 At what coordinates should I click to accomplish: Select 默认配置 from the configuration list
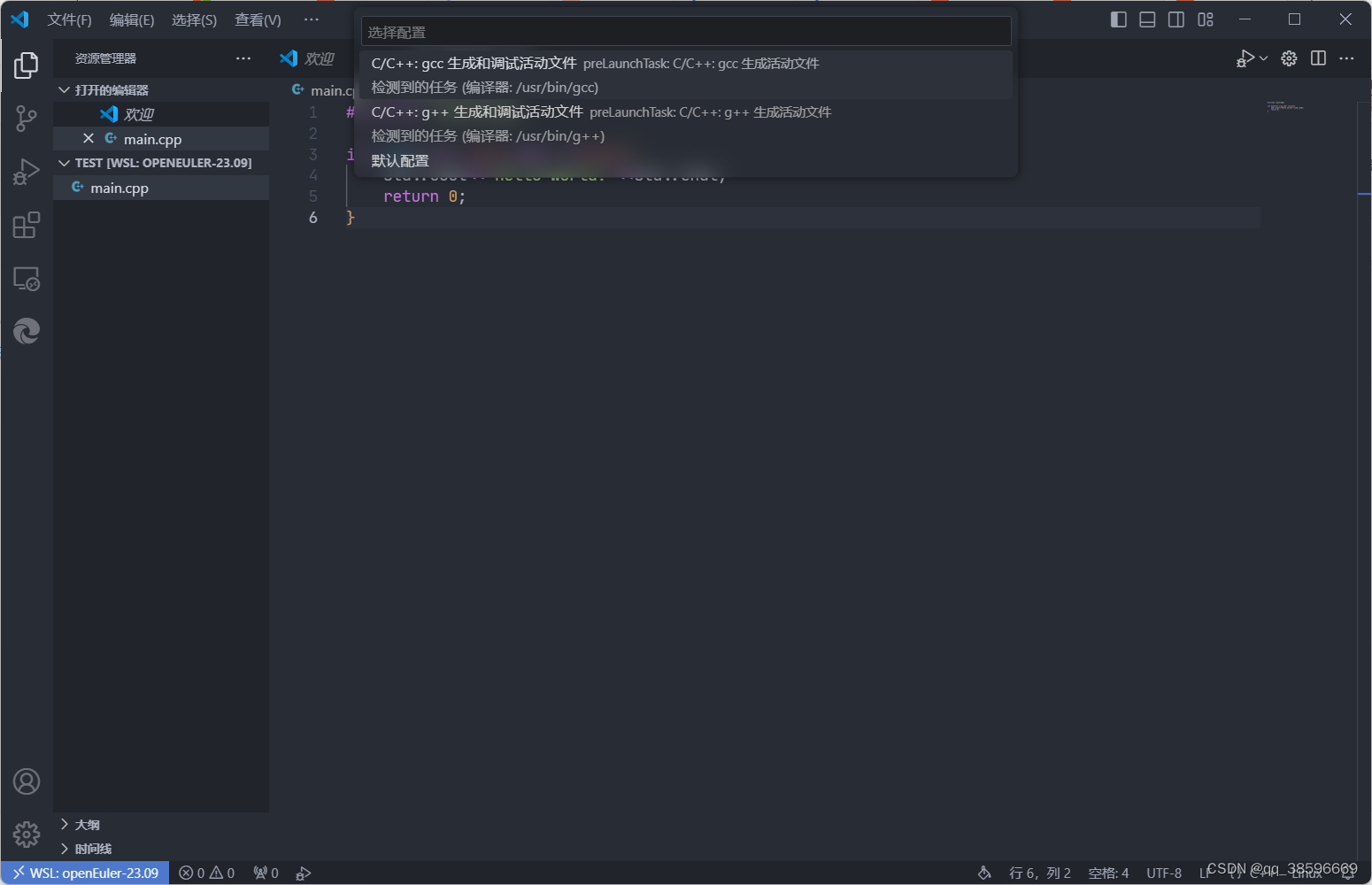point(400,160)
